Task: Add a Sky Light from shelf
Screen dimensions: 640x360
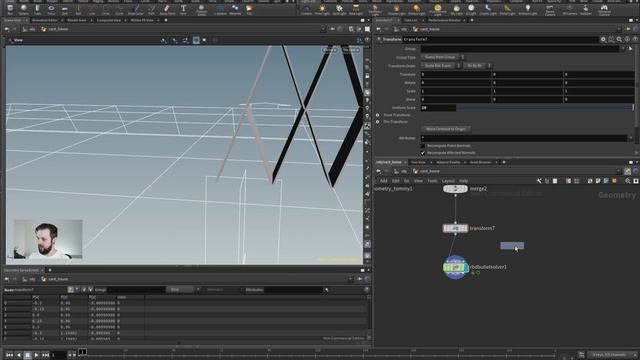Action: [x=456, y=9]
